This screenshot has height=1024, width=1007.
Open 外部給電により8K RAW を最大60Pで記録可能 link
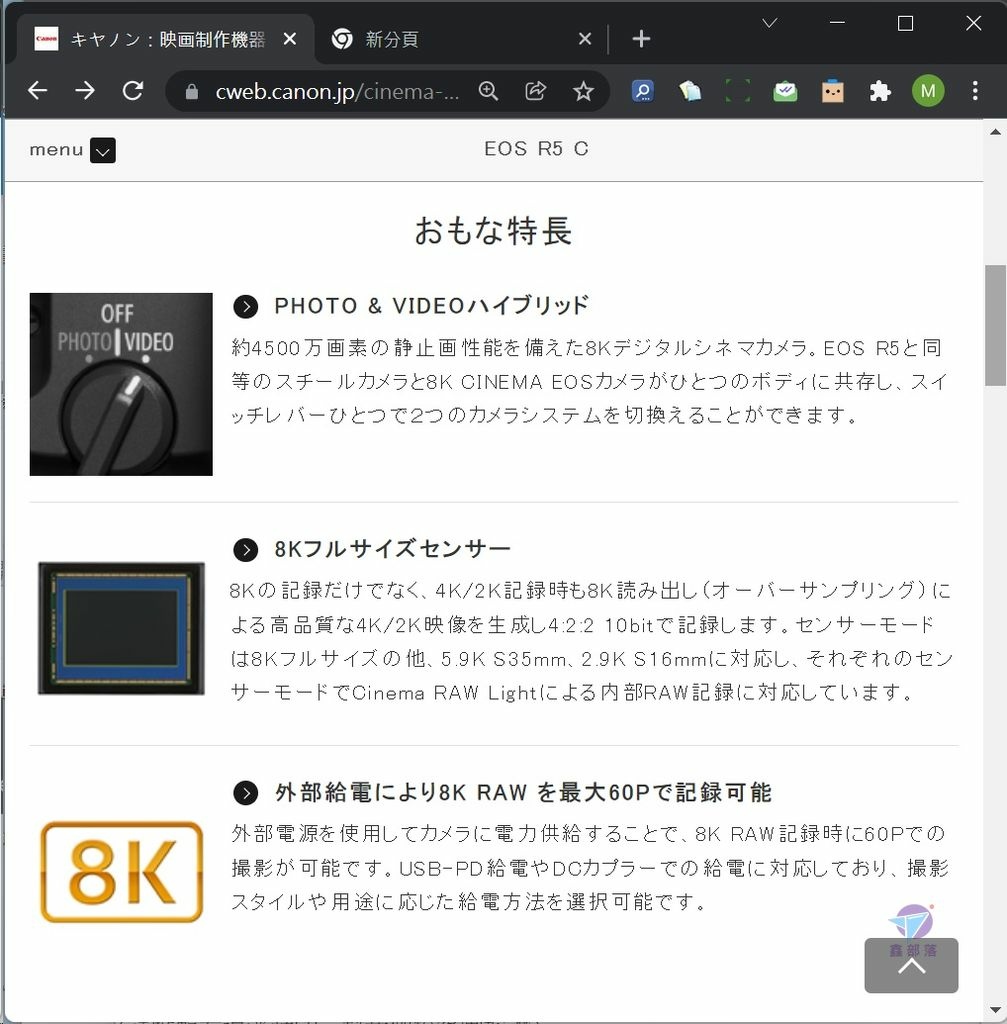[523, 792]
